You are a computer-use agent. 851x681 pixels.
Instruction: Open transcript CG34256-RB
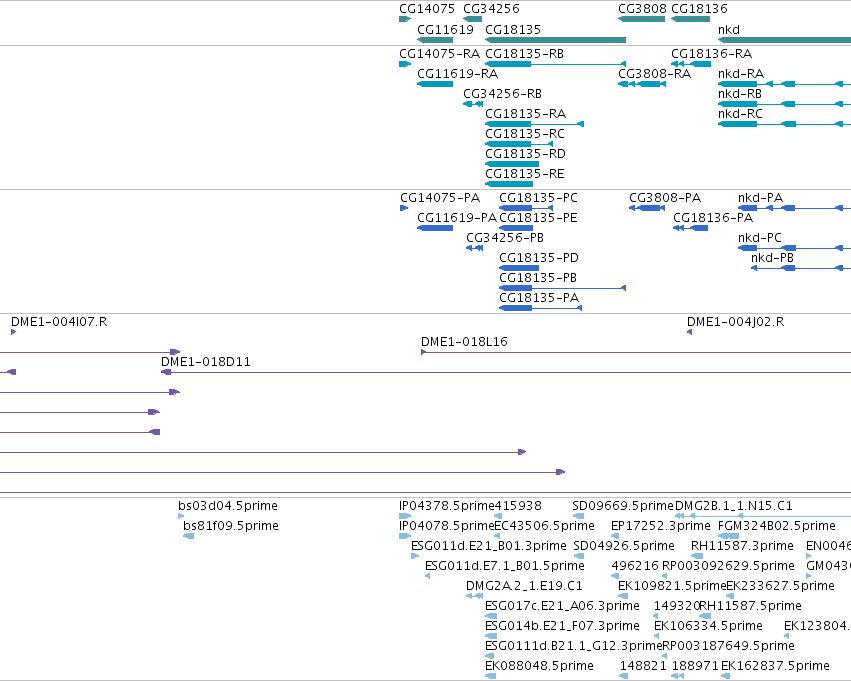(x=502, y=94)
